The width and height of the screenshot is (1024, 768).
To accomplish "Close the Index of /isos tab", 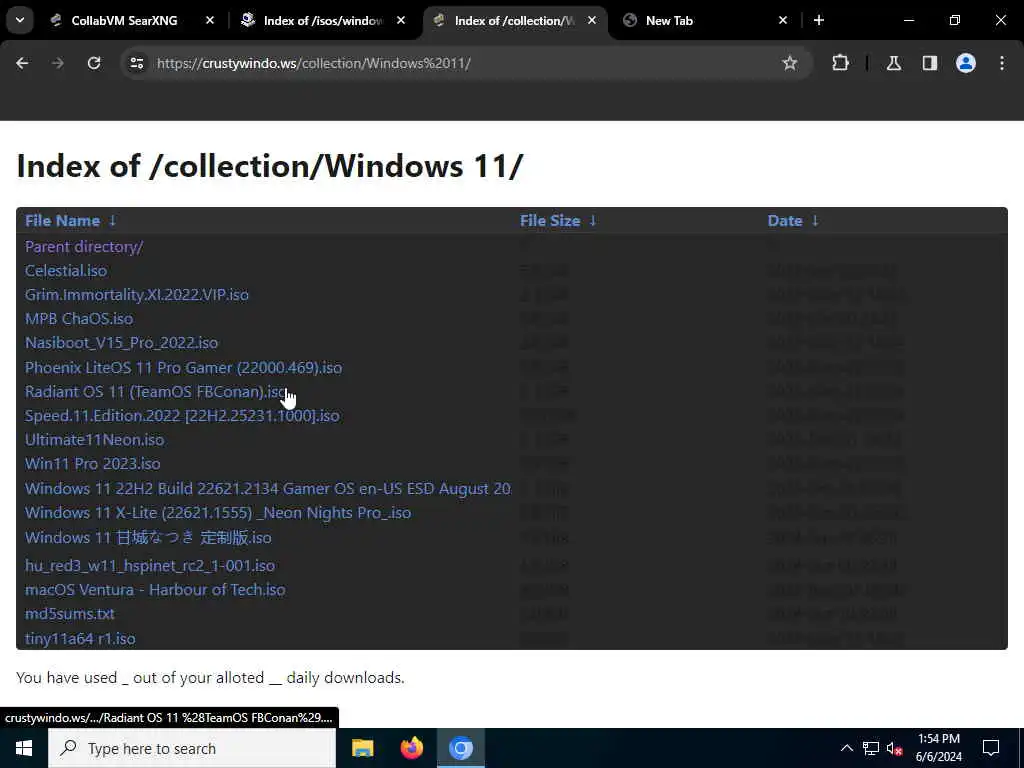I will pyautogui.click(x=401, y=21).
